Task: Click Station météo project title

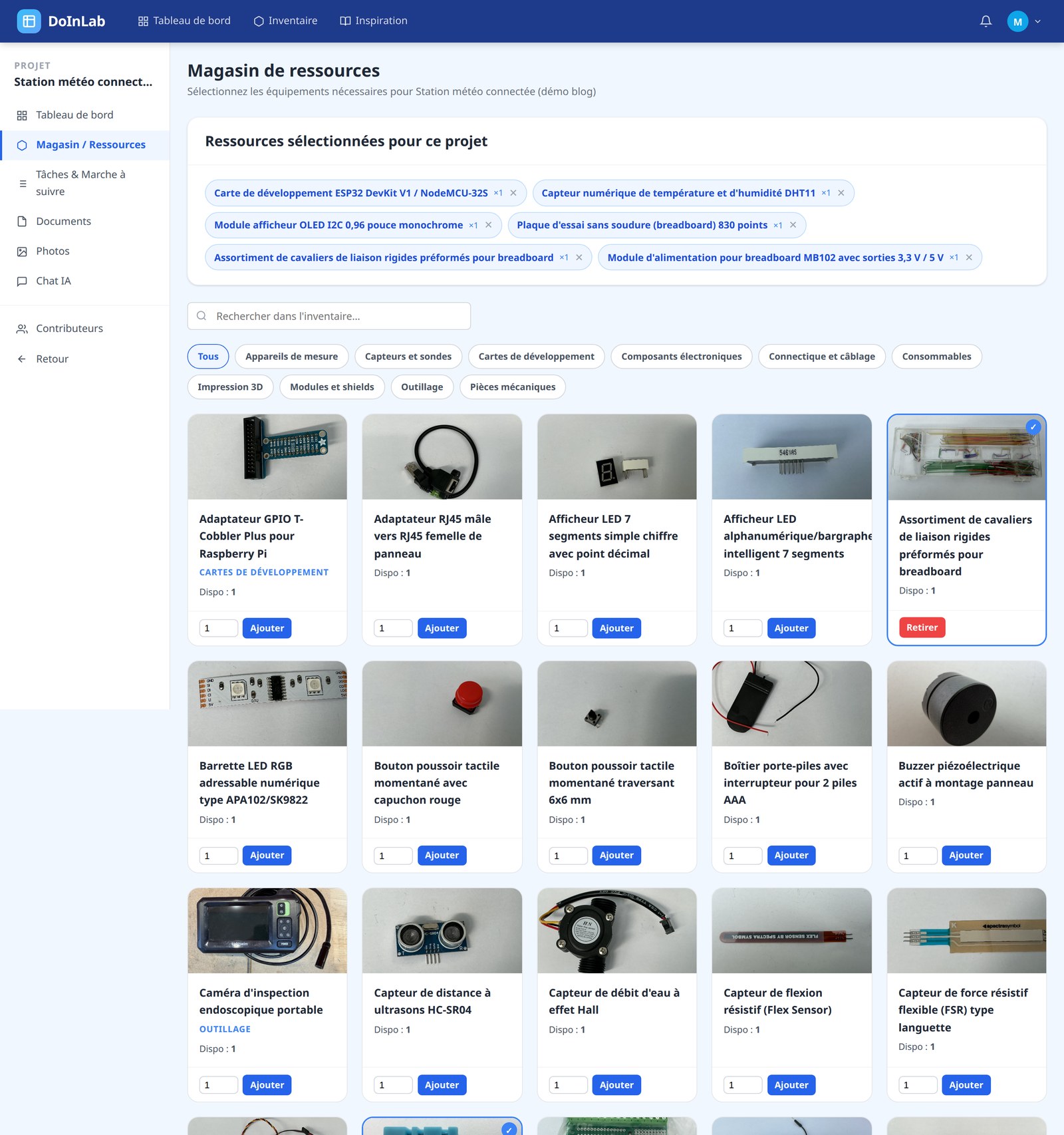Action: pos(83,82)
